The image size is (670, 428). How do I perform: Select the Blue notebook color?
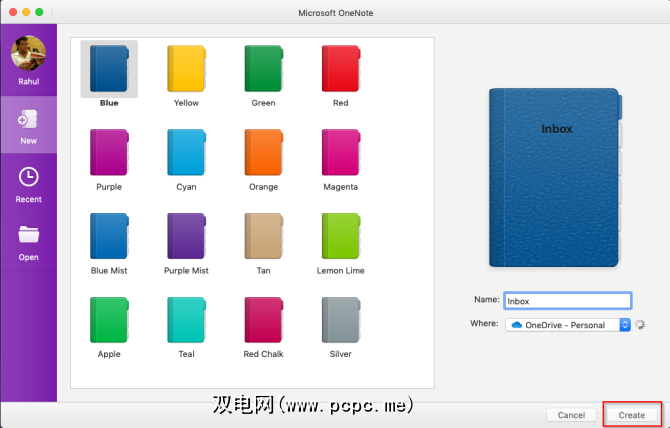[109, 69]
